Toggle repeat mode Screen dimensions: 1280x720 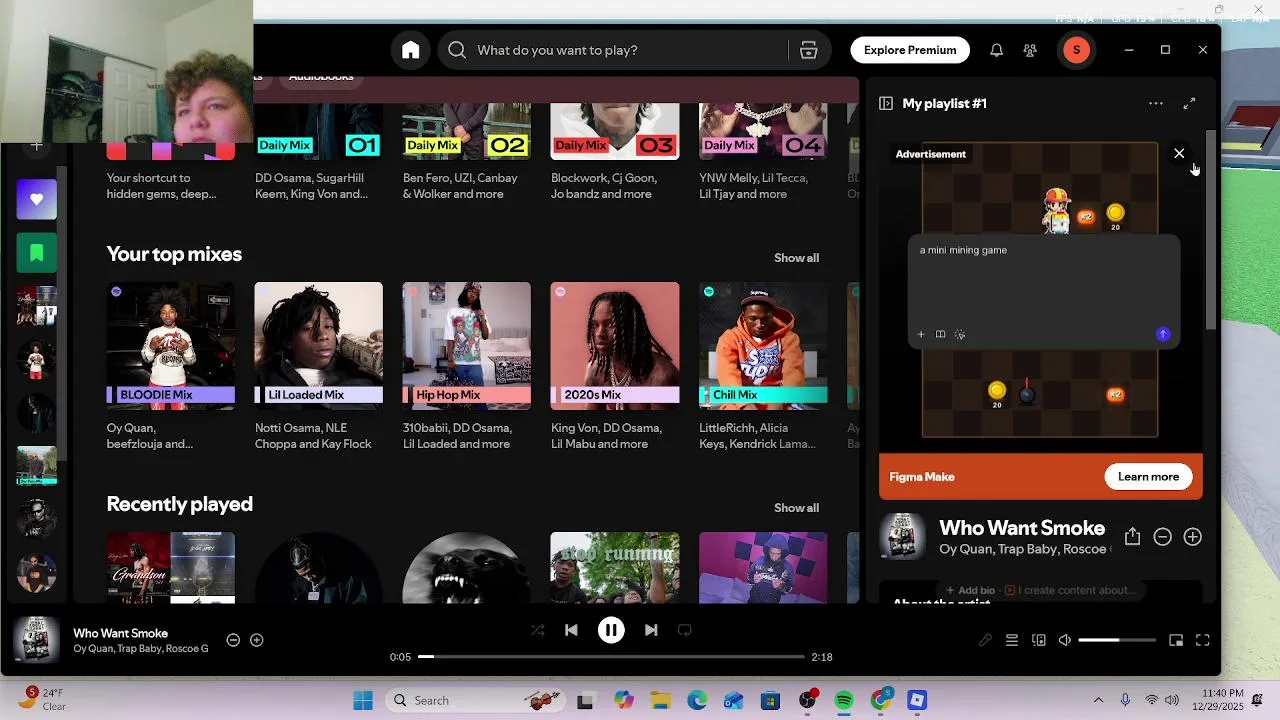click(685, 630)
